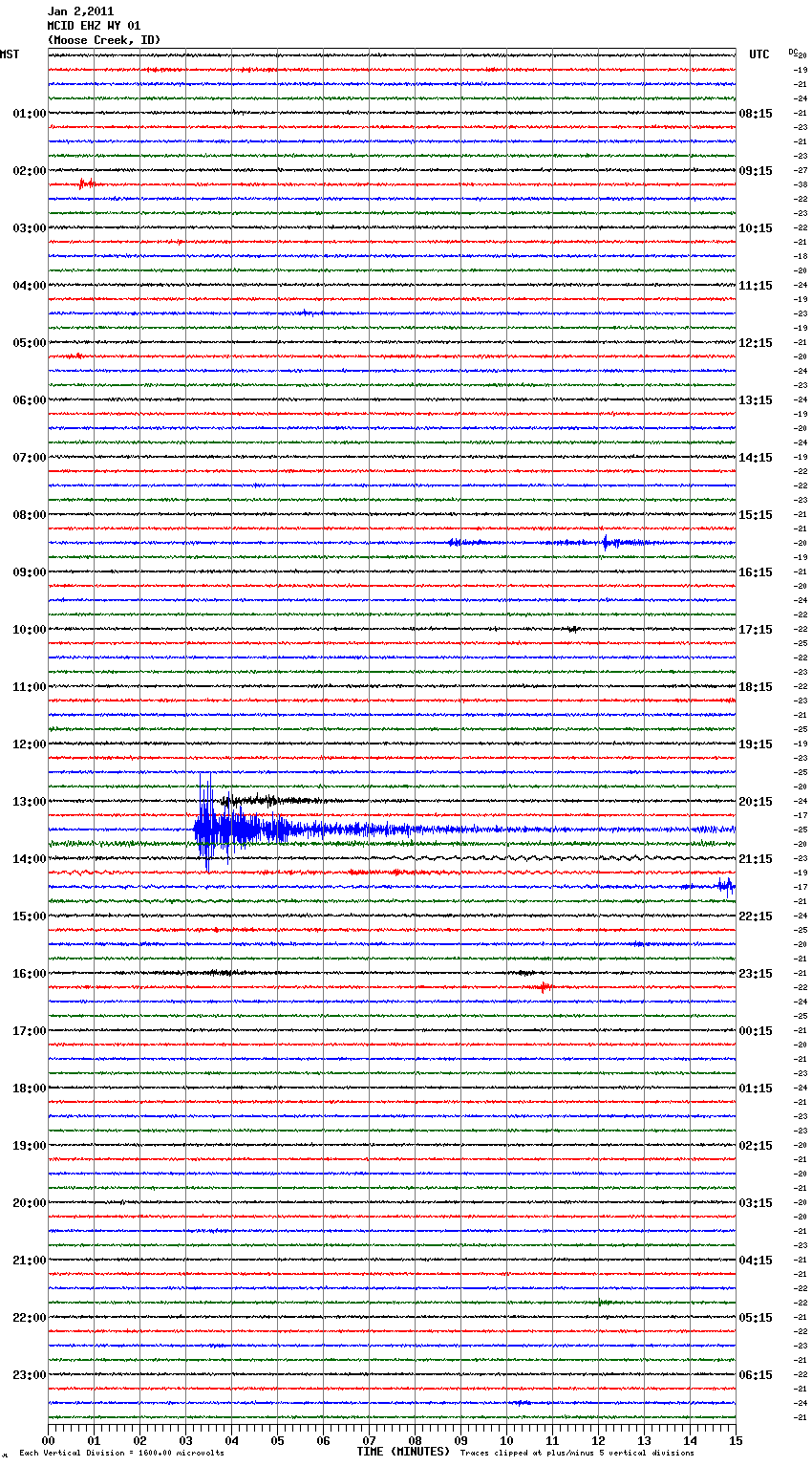The width and height of the screenshot is (812, 1466).
Task: Select the MST time label "16:00"
Action: [x=29, y=974]
